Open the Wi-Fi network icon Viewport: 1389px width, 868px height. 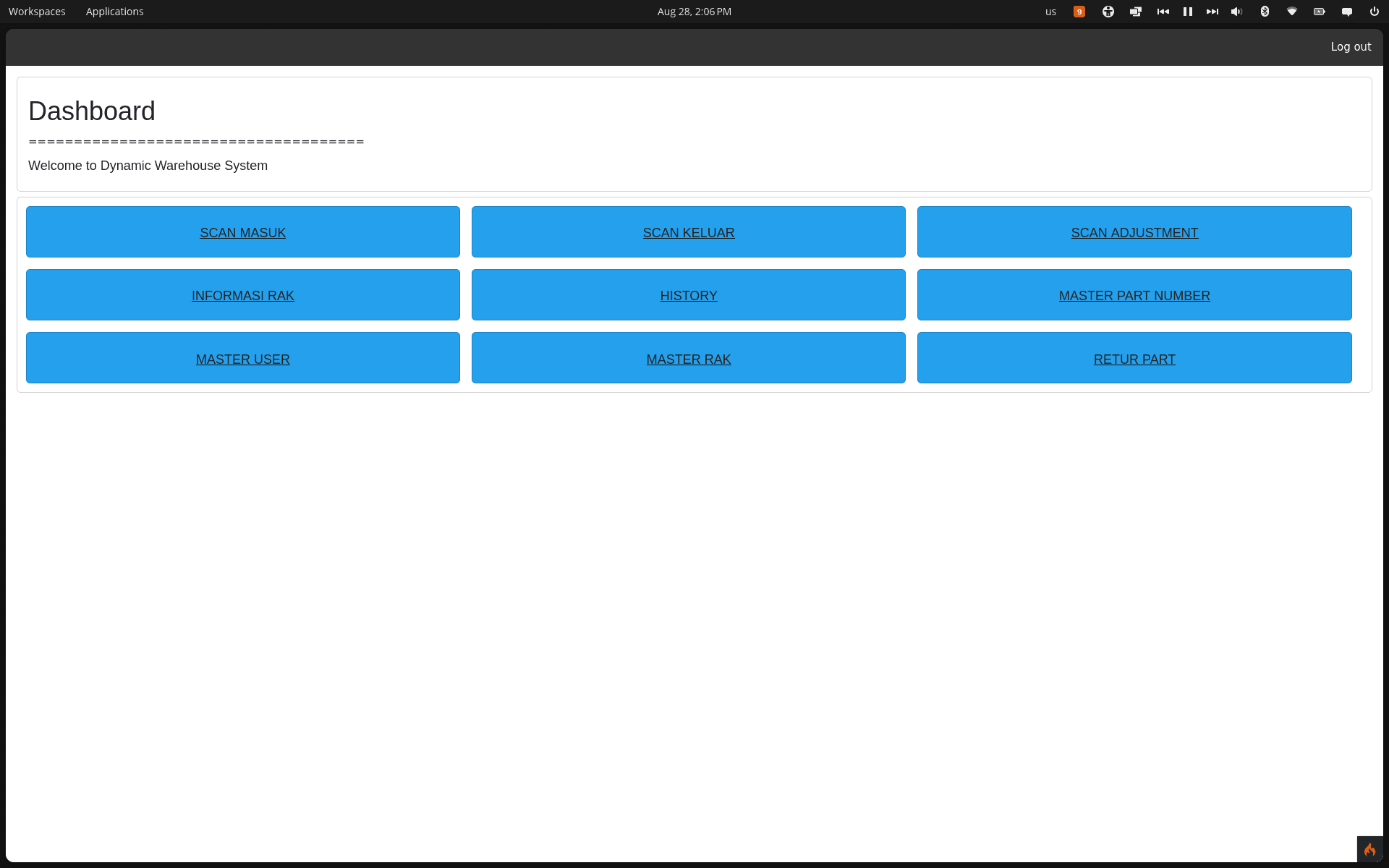pos(1291,12)
